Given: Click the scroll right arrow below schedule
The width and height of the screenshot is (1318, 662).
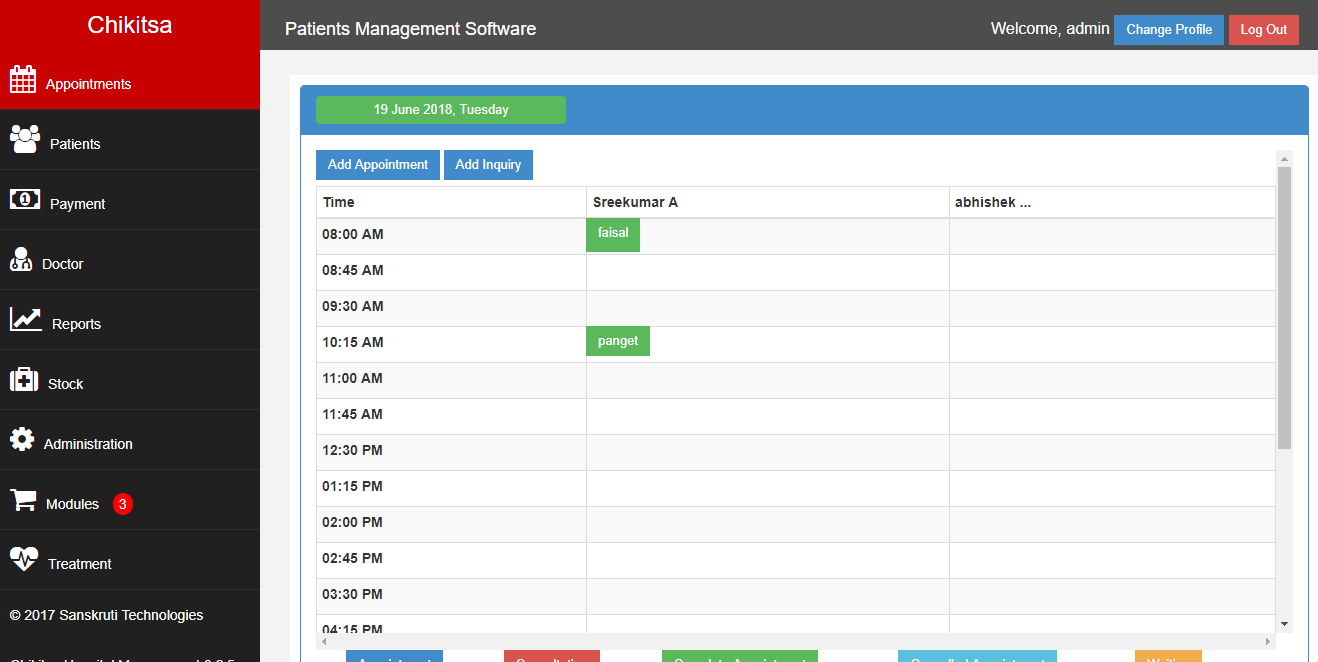Looking at the screenshot, I should (x=1268, y=641).
